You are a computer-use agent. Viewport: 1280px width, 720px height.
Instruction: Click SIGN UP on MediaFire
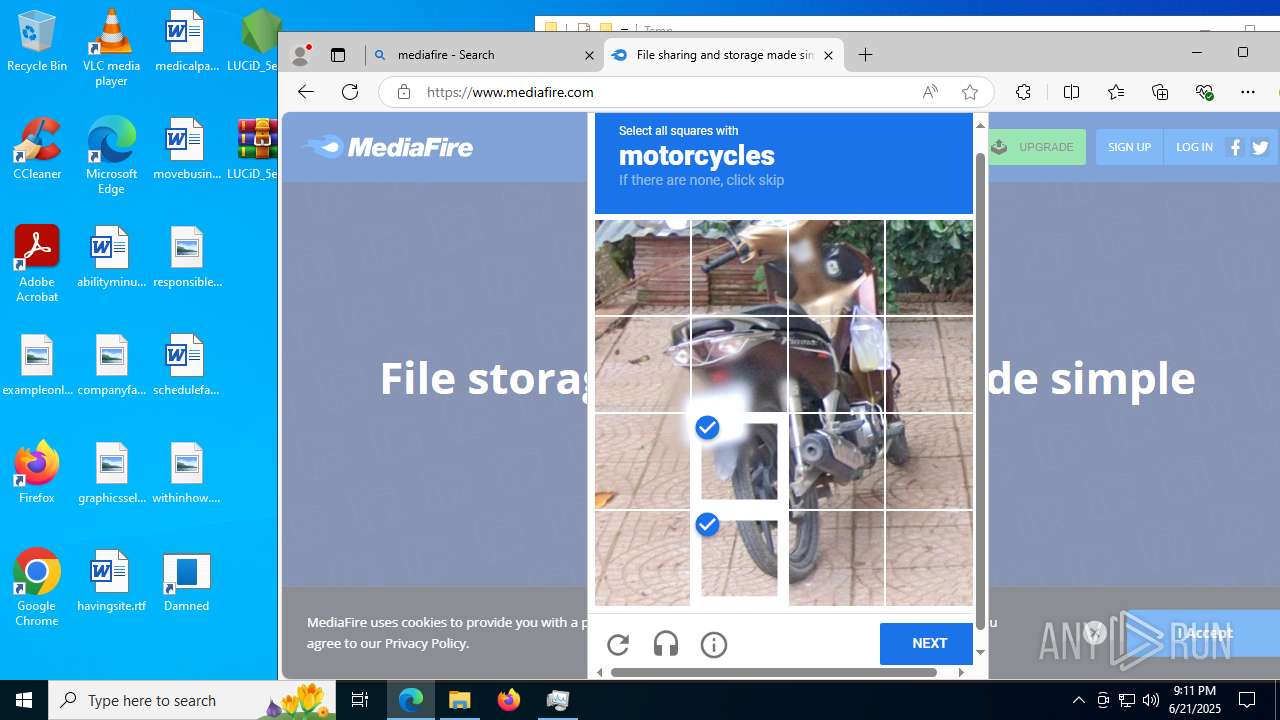(x=1130, y=147)
